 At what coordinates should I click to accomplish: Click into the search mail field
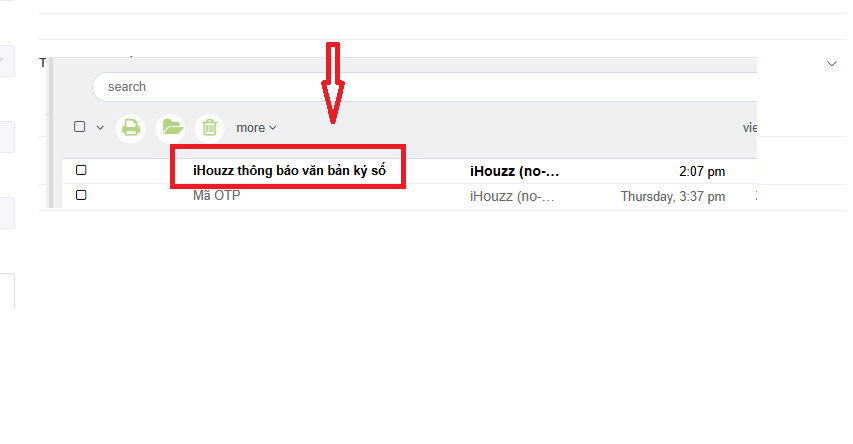424,87
